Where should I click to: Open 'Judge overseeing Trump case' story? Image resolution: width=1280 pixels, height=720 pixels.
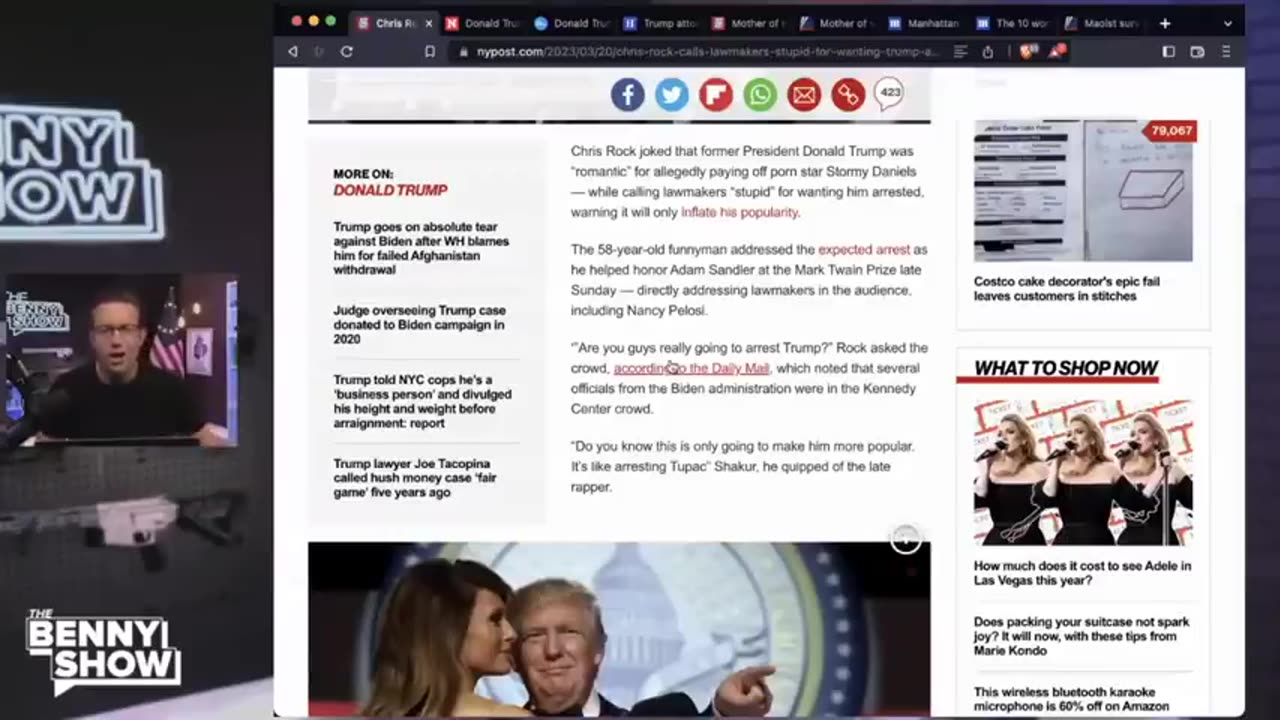(419, 325)
